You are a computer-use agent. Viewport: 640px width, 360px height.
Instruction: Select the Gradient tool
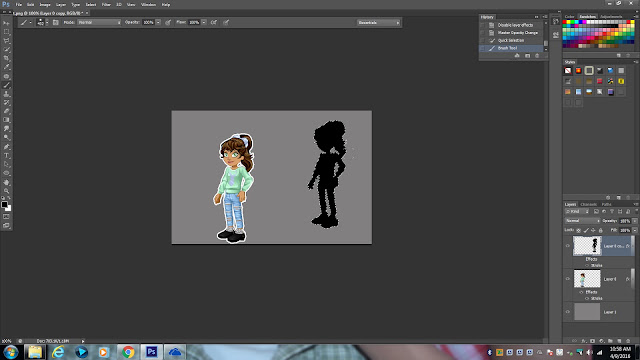click(7, 120)
